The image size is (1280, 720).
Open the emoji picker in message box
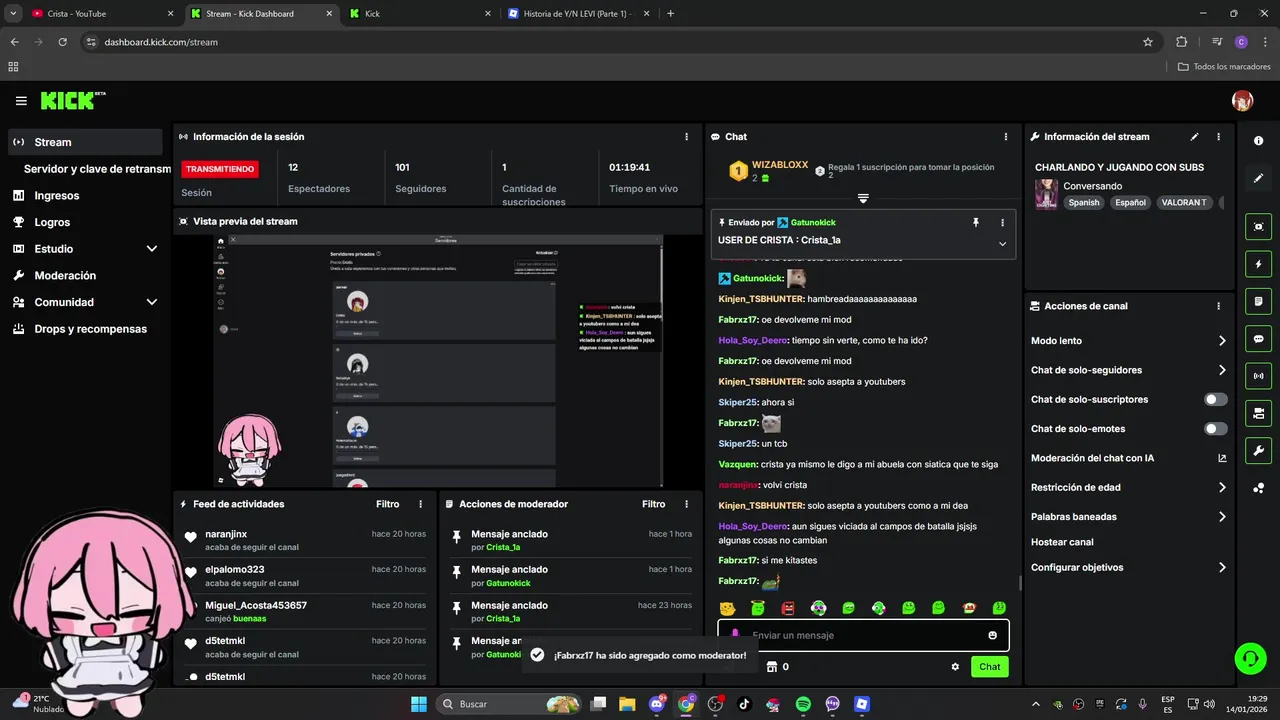coord(992,635)
